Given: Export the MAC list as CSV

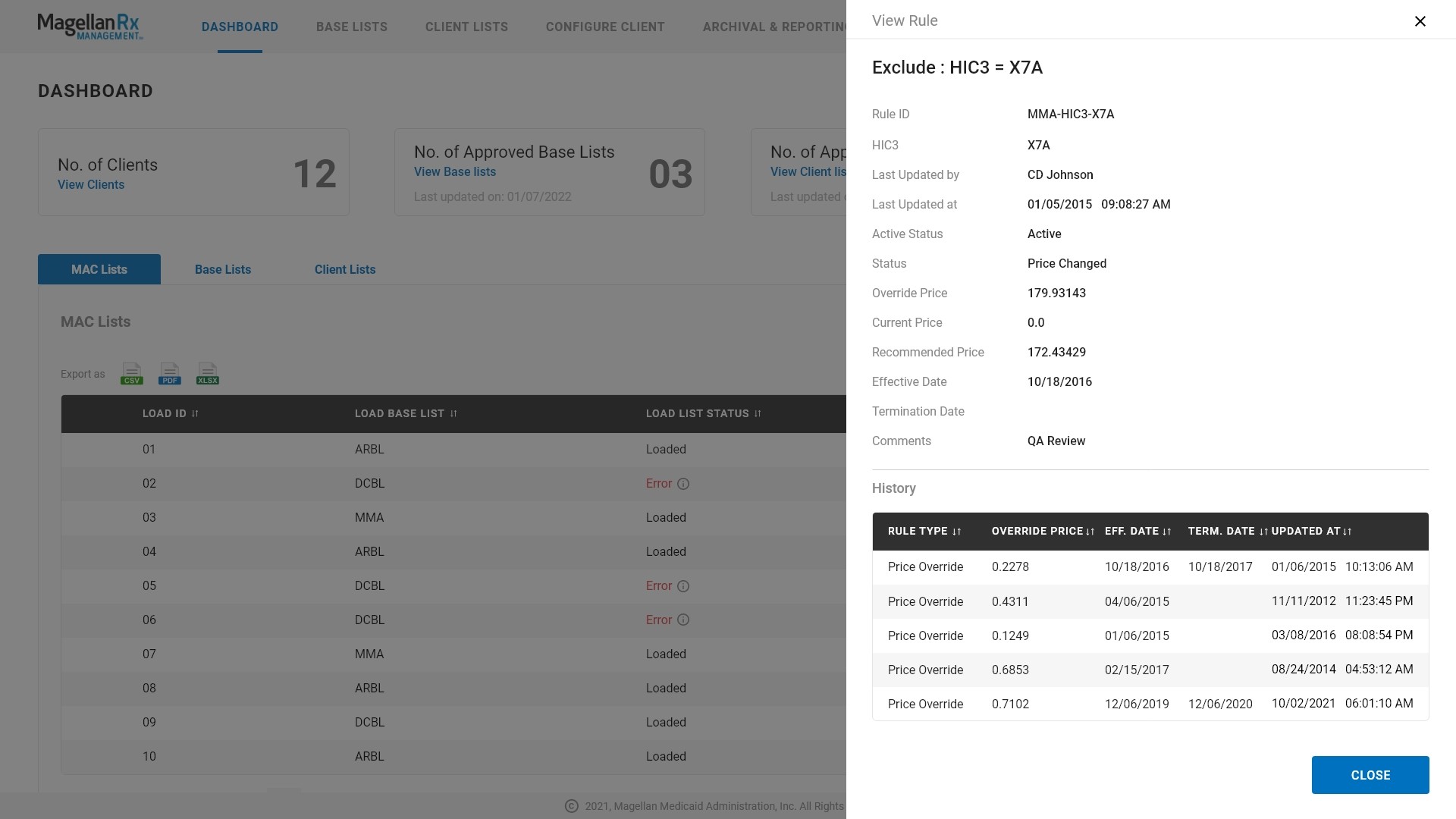Looking at the screenshot, I should click(x=131, y=374).
